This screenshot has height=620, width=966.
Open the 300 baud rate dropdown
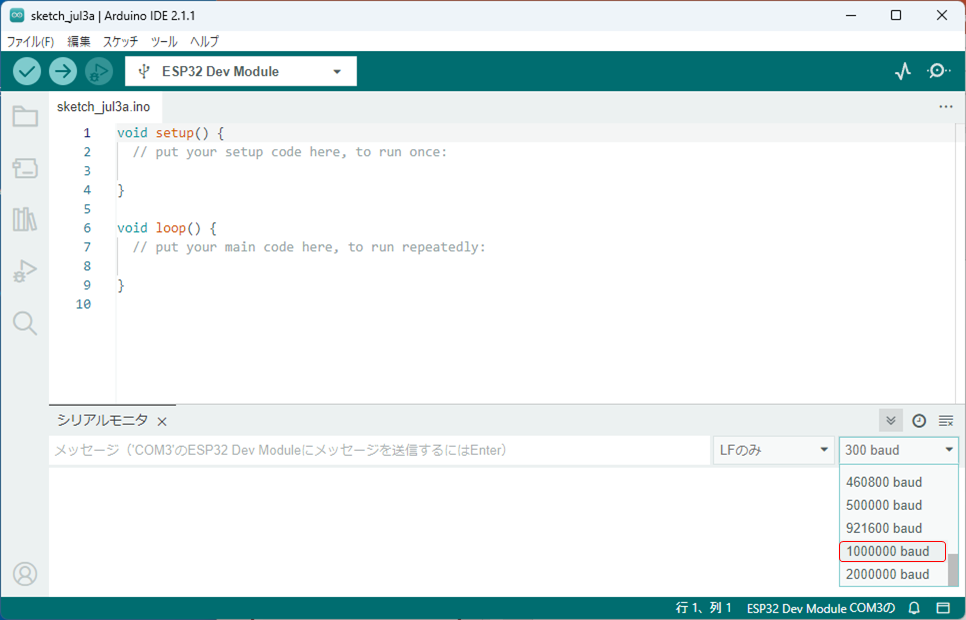click(x=899, y=451)
